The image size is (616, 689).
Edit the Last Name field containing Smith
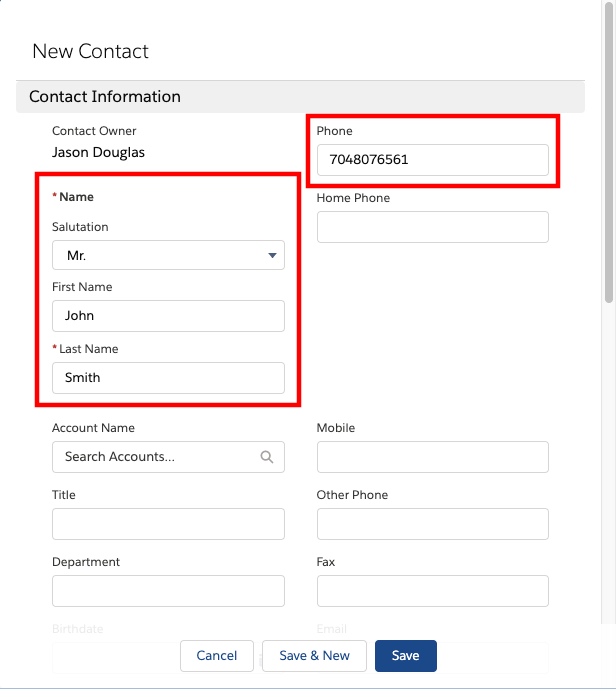click(168, 378)
